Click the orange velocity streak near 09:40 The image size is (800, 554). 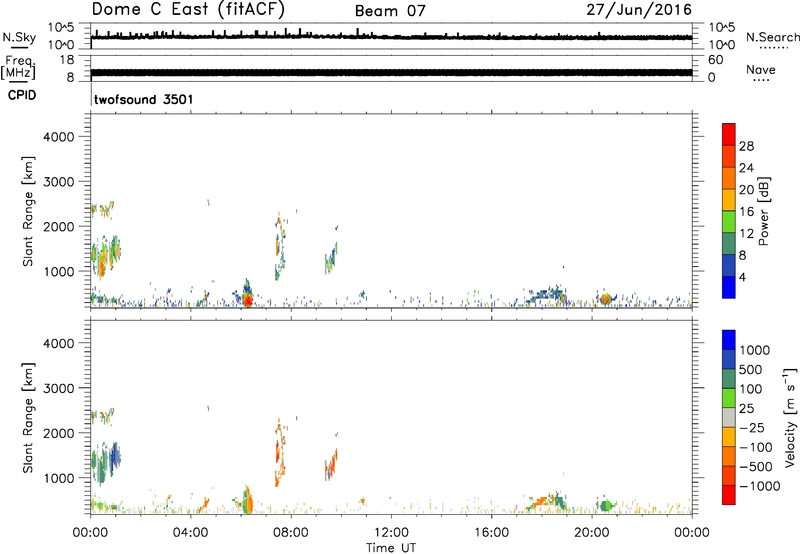coord(332,464)
